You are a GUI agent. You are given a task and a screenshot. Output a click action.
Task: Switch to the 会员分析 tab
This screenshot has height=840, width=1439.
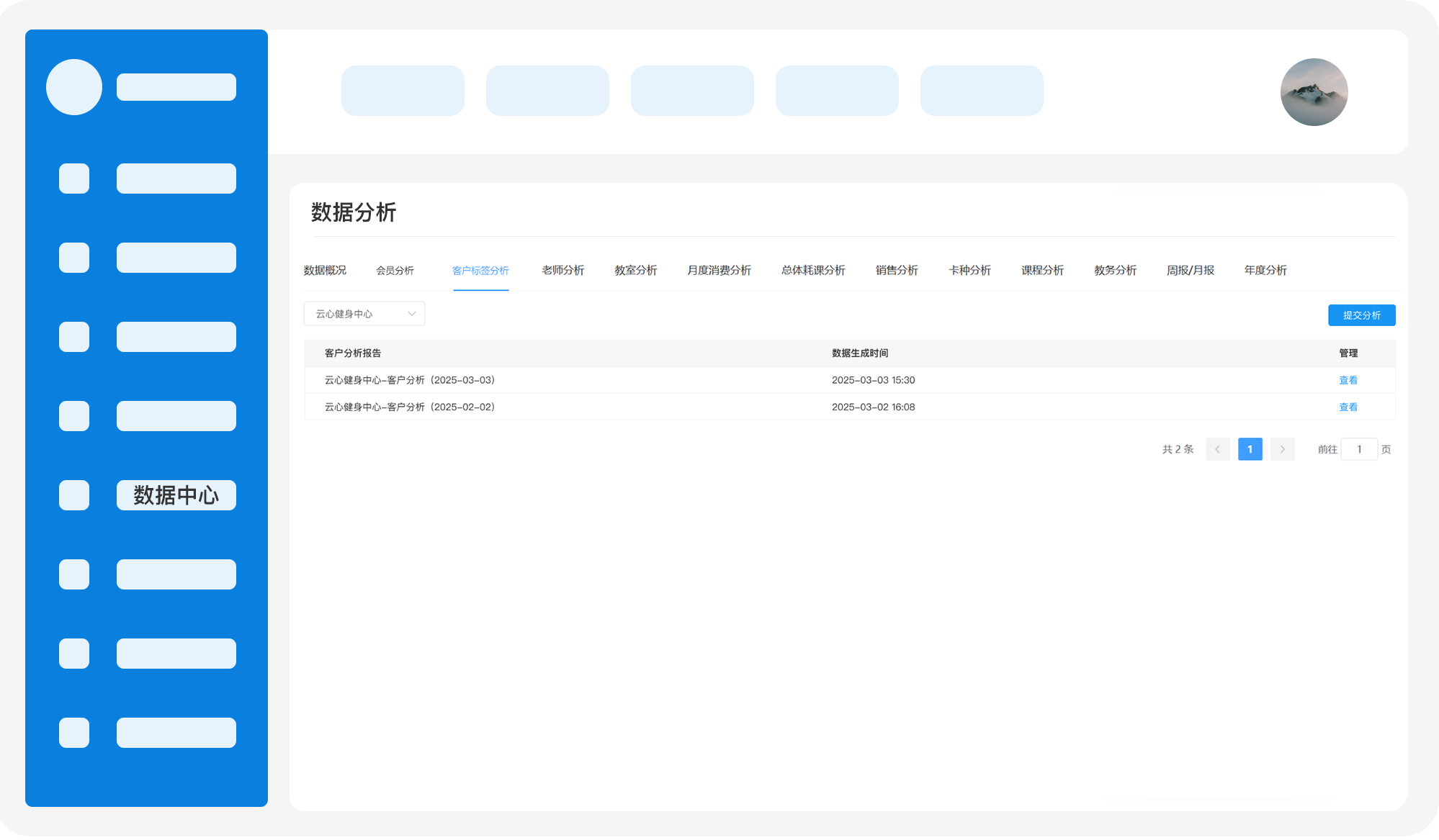[395, 271]
